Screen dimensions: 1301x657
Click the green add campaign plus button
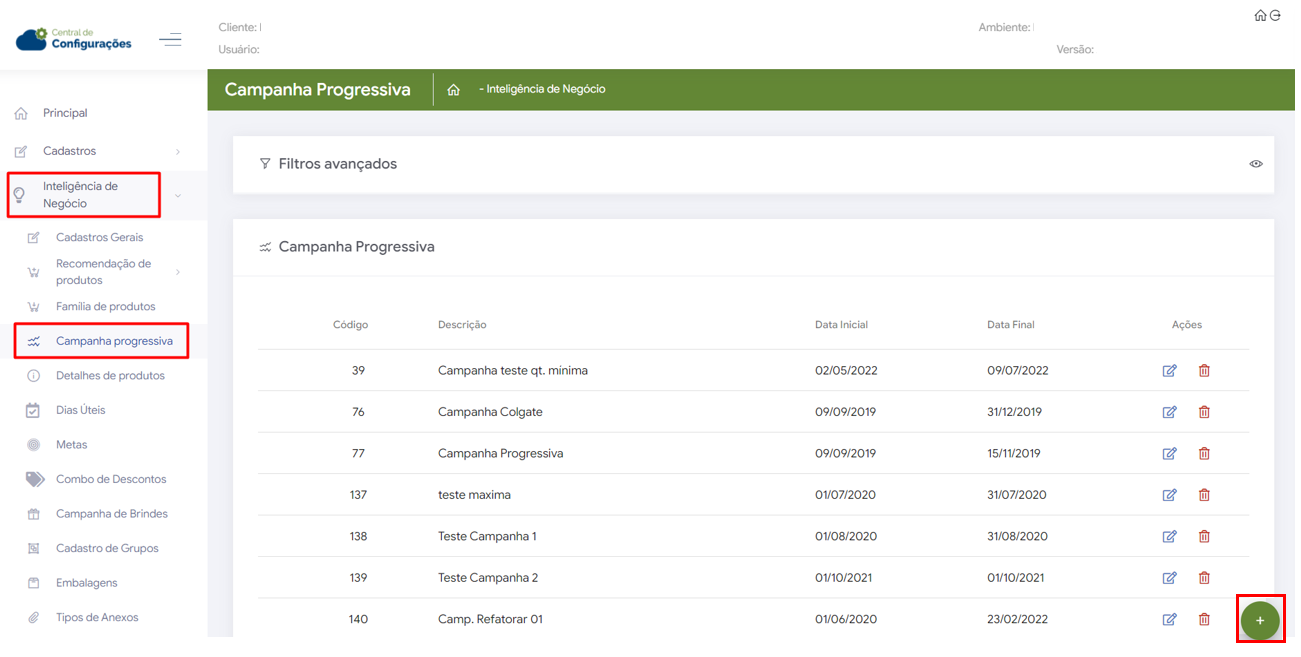1259,620
